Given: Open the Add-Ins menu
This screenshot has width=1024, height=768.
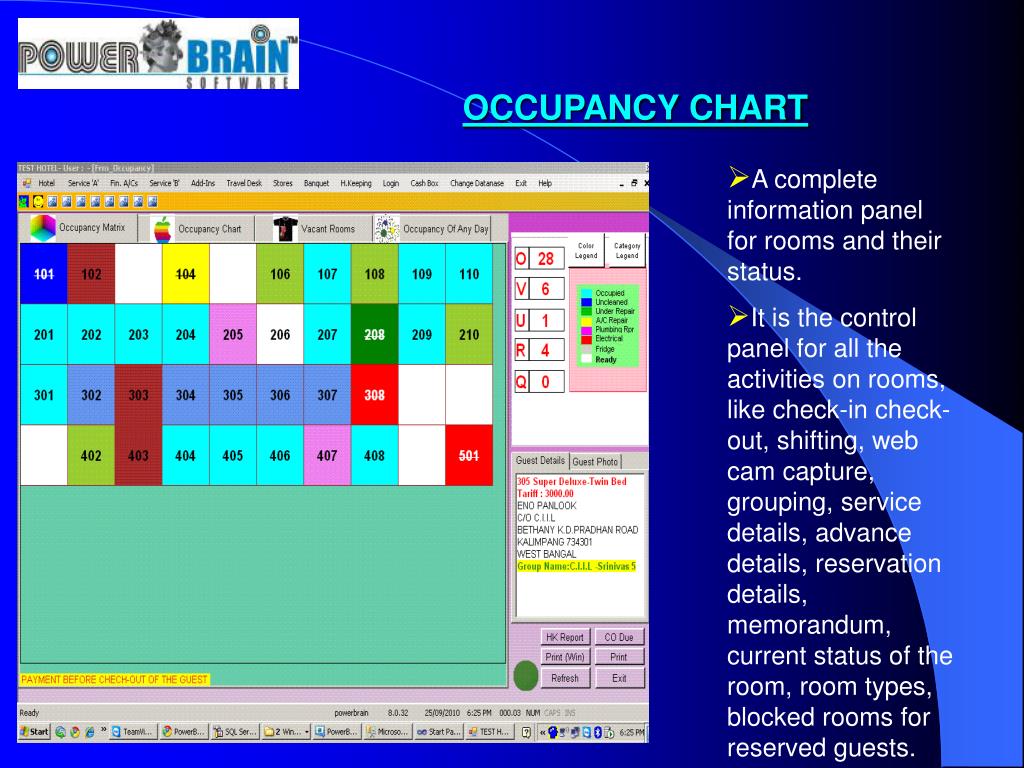Looking at the screenshot, I should [x=203, y=184].
